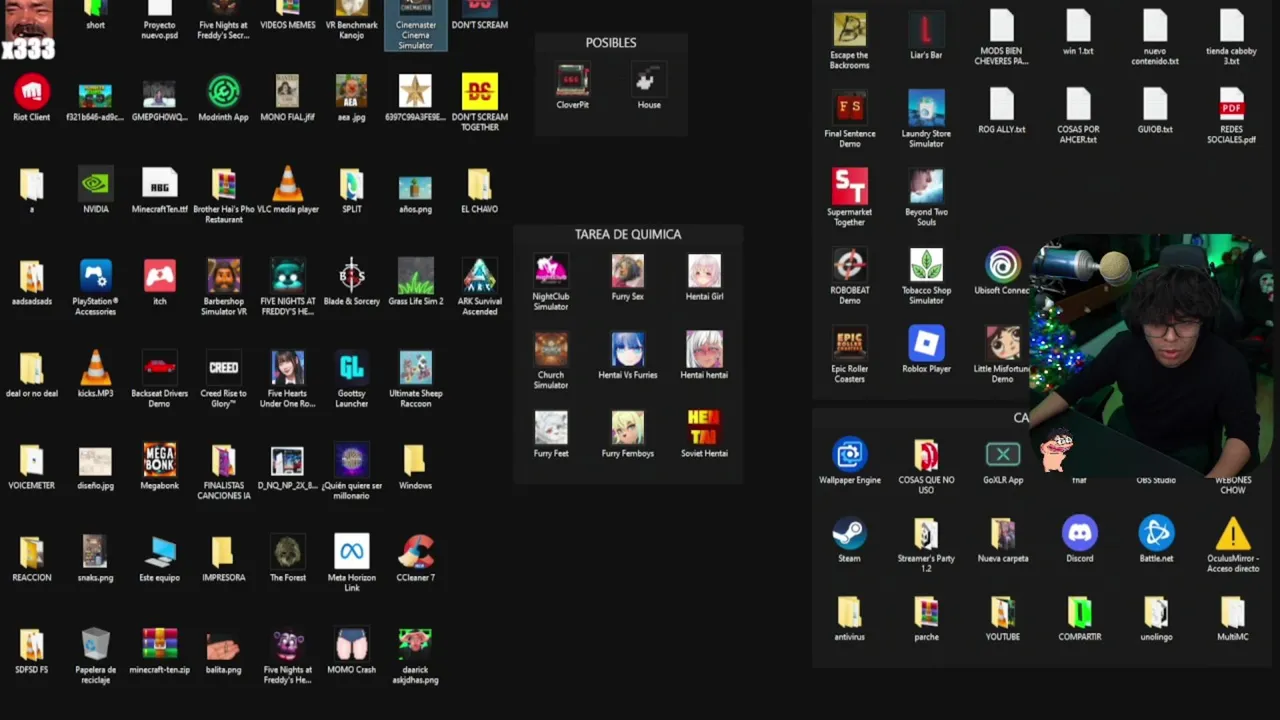1280x720 pixels.
Task: Launch Battle.net shortcut
Action: point(1156,534)
